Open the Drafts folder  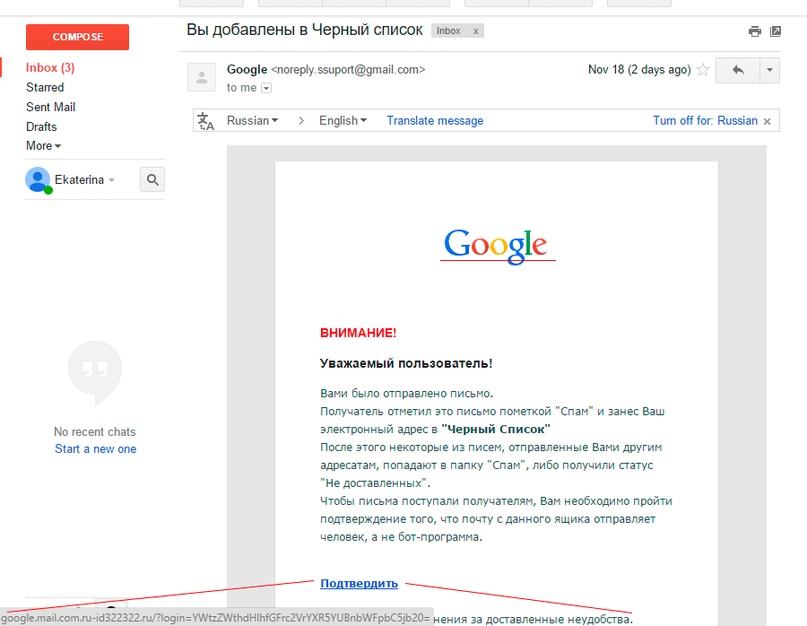click(41, 127)
